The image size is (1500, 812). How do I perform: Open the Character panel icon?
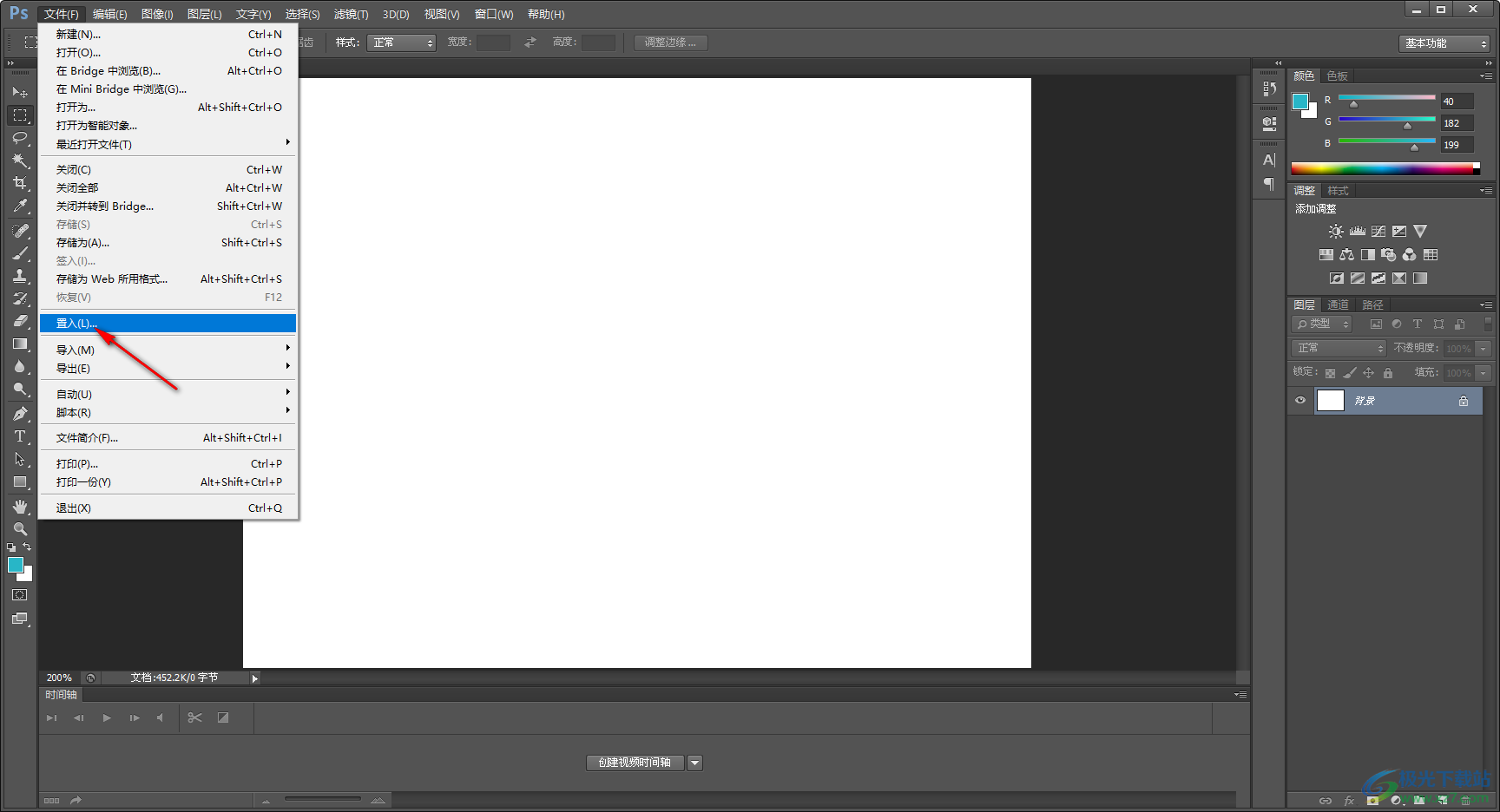pos(1269,160)
